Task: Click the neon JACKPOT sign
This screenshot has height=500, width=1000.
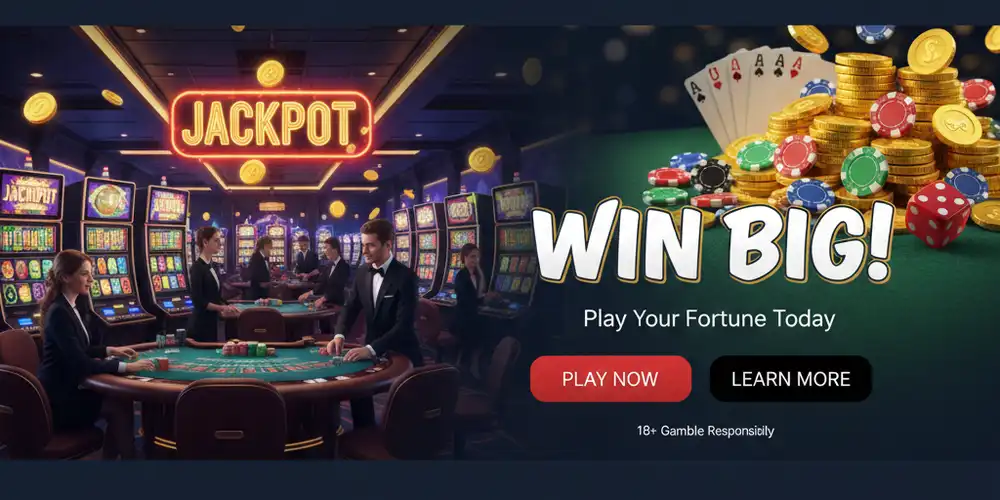Action: point(271,124)
